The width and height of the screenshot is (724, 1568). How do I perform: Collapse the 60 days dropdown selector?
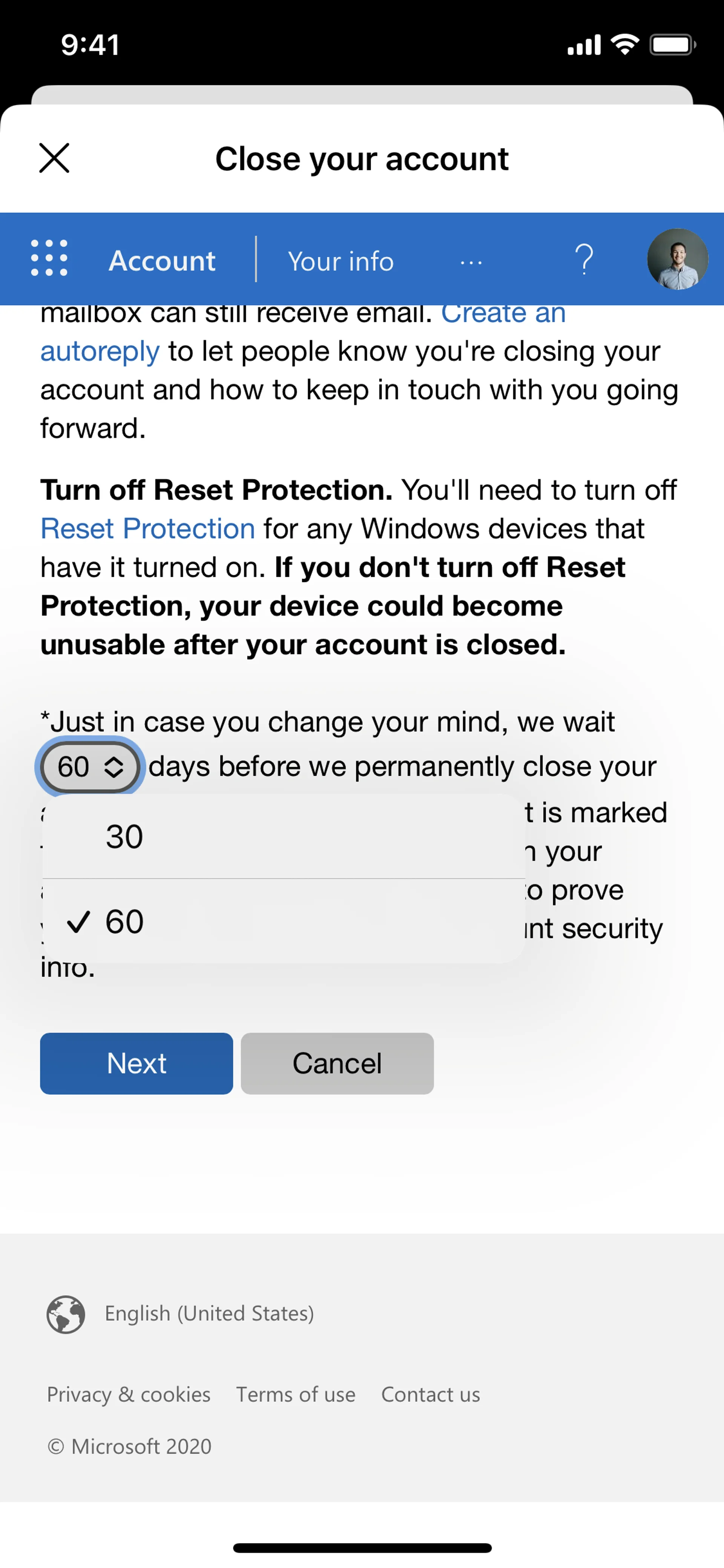90,766
